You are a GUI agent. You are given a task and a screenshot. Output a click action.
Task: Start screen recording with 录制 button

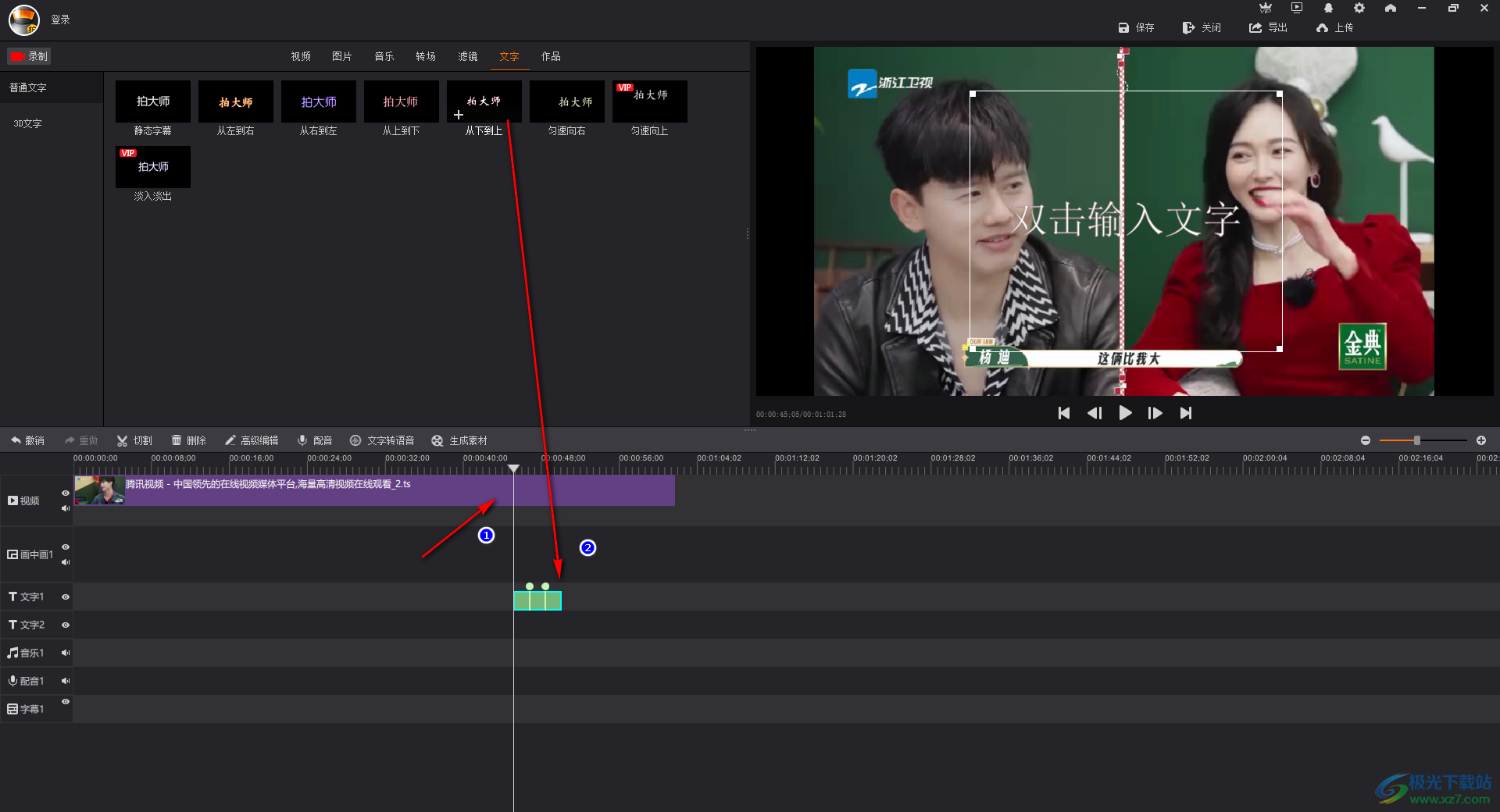(29, 56)
